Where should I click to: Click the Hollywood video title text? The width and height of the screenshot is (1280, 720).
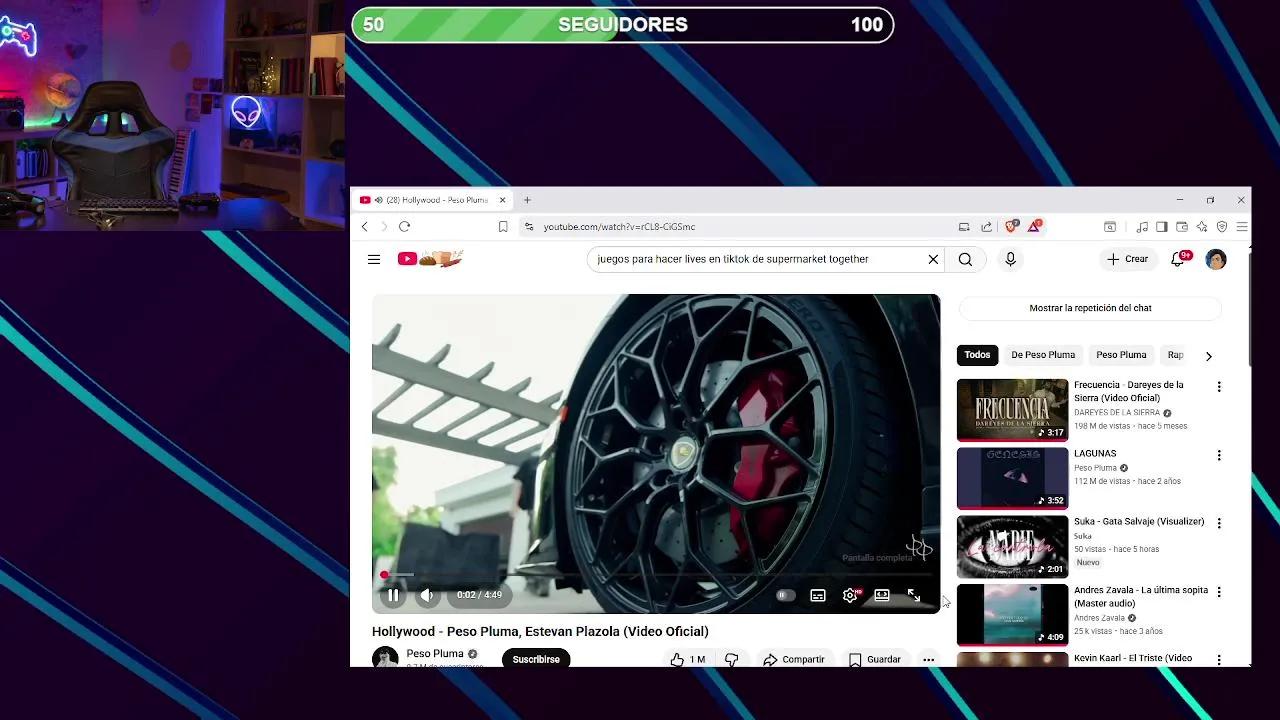click(x=540, y=632)
